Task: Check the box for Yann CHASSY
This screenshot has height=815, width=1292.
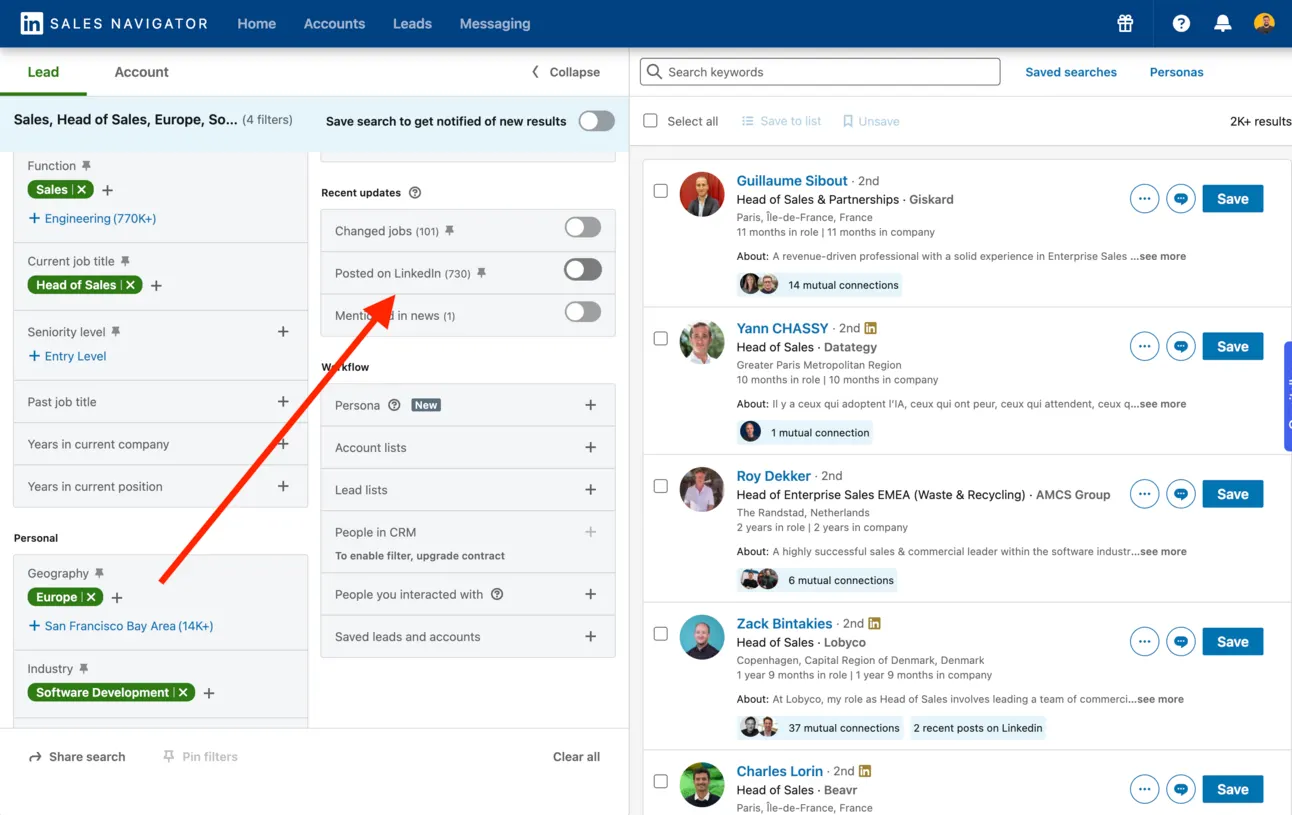Action: tap(661, 338)
